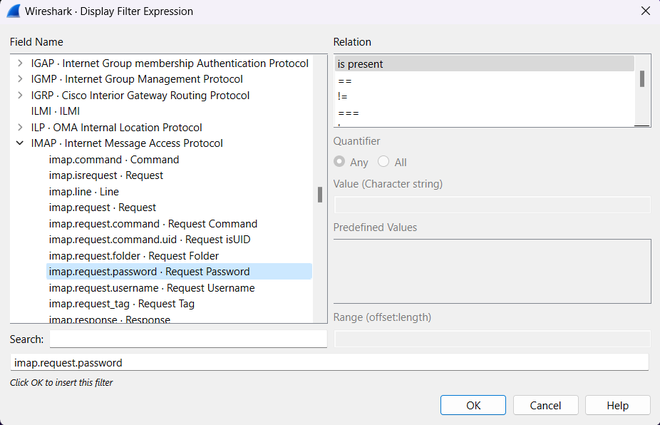The height and width of the screenshot is (425, 660).
Task: Select the All quantifier radio button
Action: (384, 162)
